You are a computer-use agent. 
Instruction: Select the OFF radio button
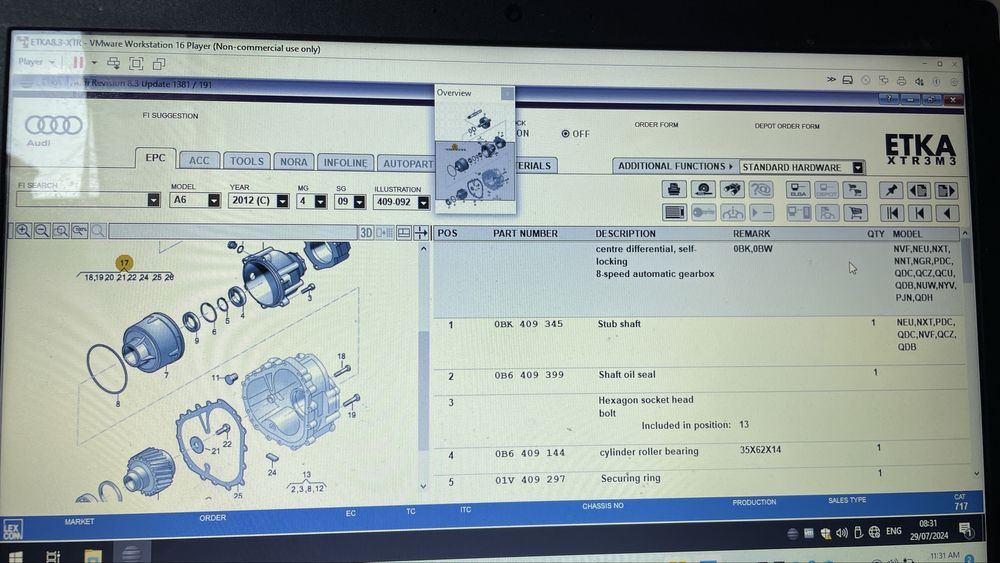click(x=565, y=133)
